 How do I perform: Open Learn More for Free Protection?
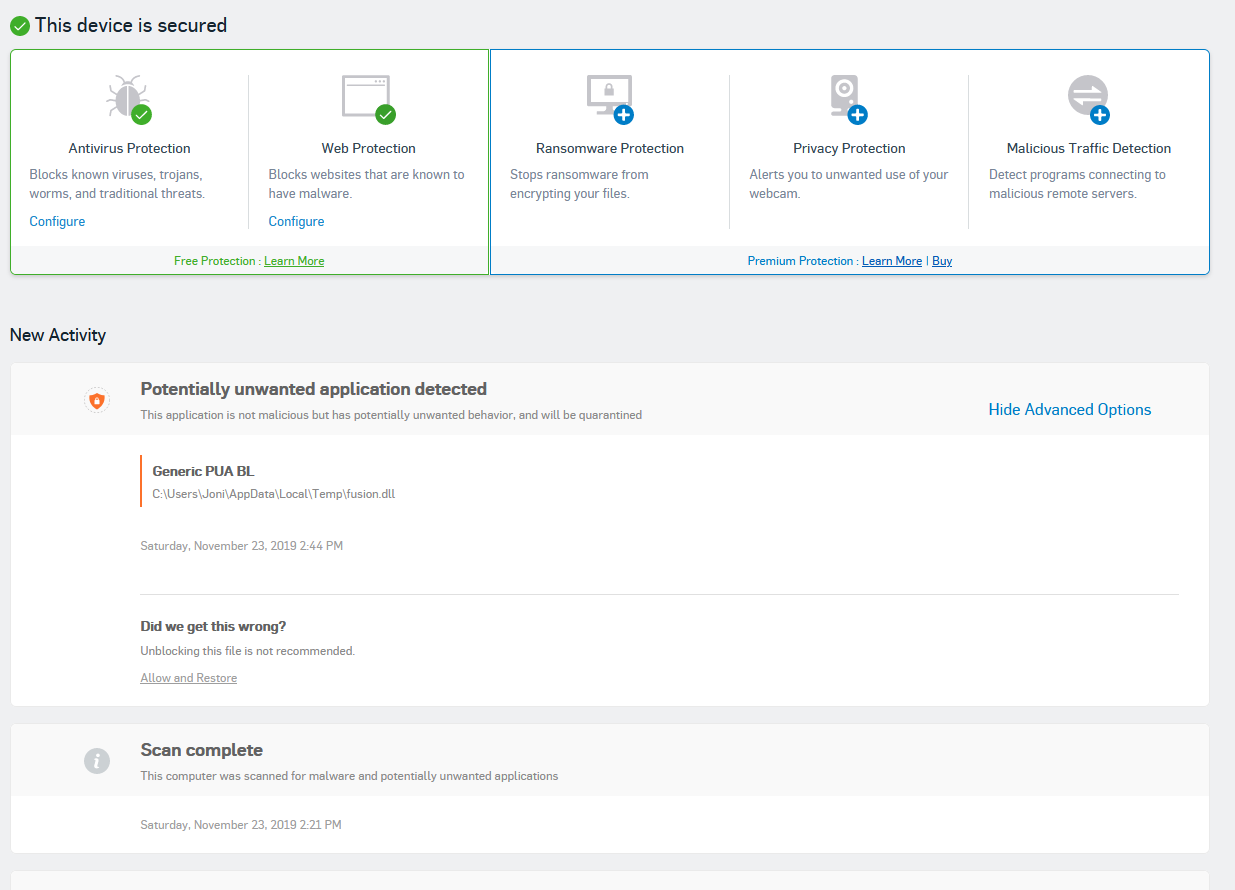coord(294,261)
